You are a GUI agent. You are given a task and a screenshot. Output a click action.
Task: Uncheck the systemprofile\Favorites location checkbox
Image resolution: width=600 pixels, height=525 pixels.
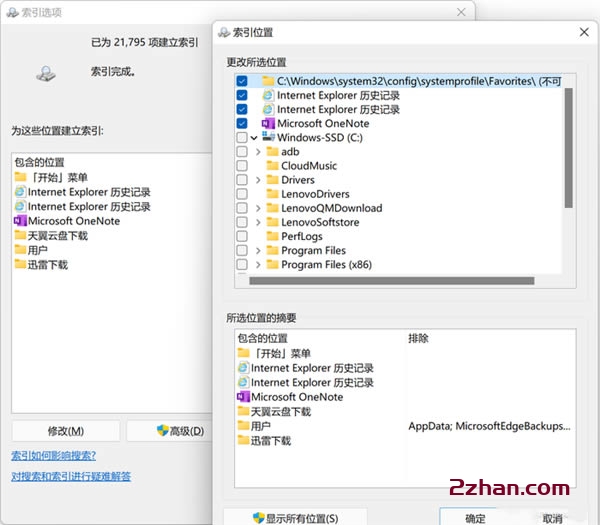pyautogui.click(x=242, y=81)
